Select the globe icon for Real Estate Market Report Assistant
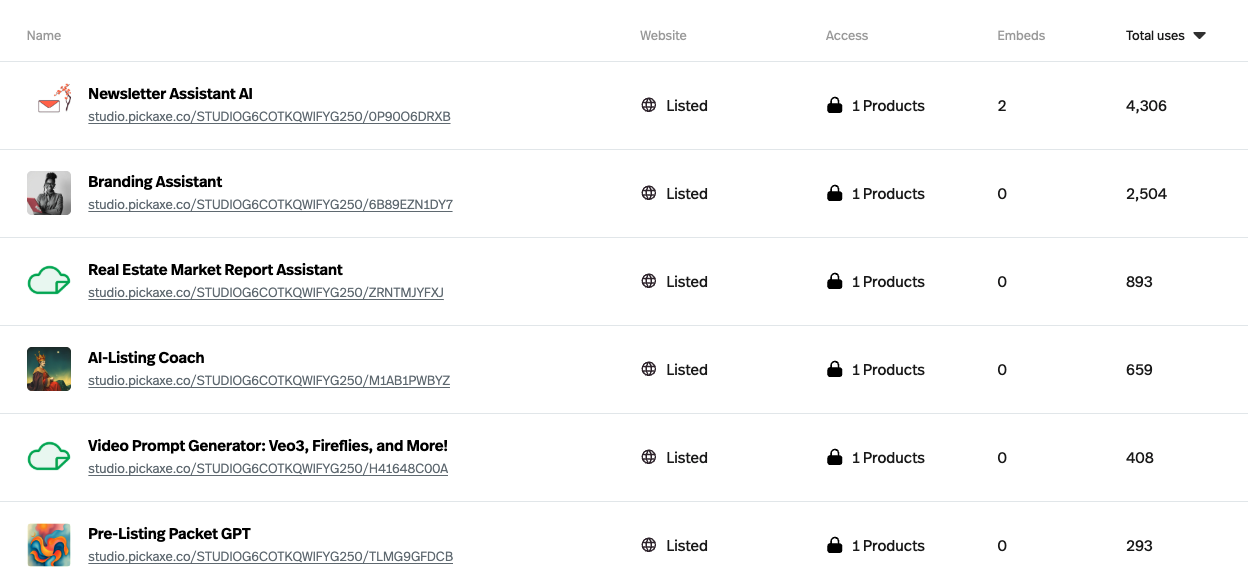The image size is (1248, 588). tap(649, 281)
